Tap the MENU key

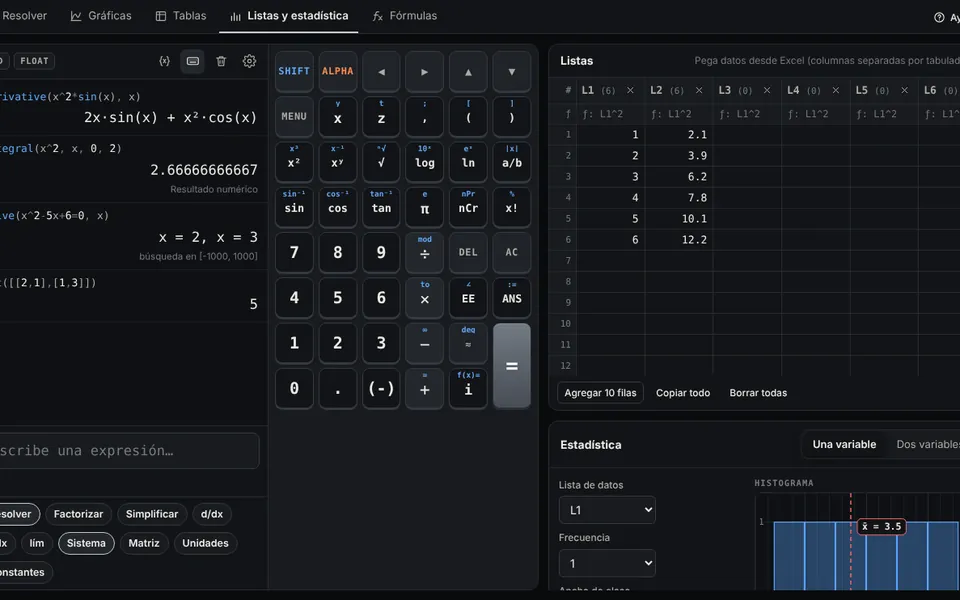click(294, 116)
